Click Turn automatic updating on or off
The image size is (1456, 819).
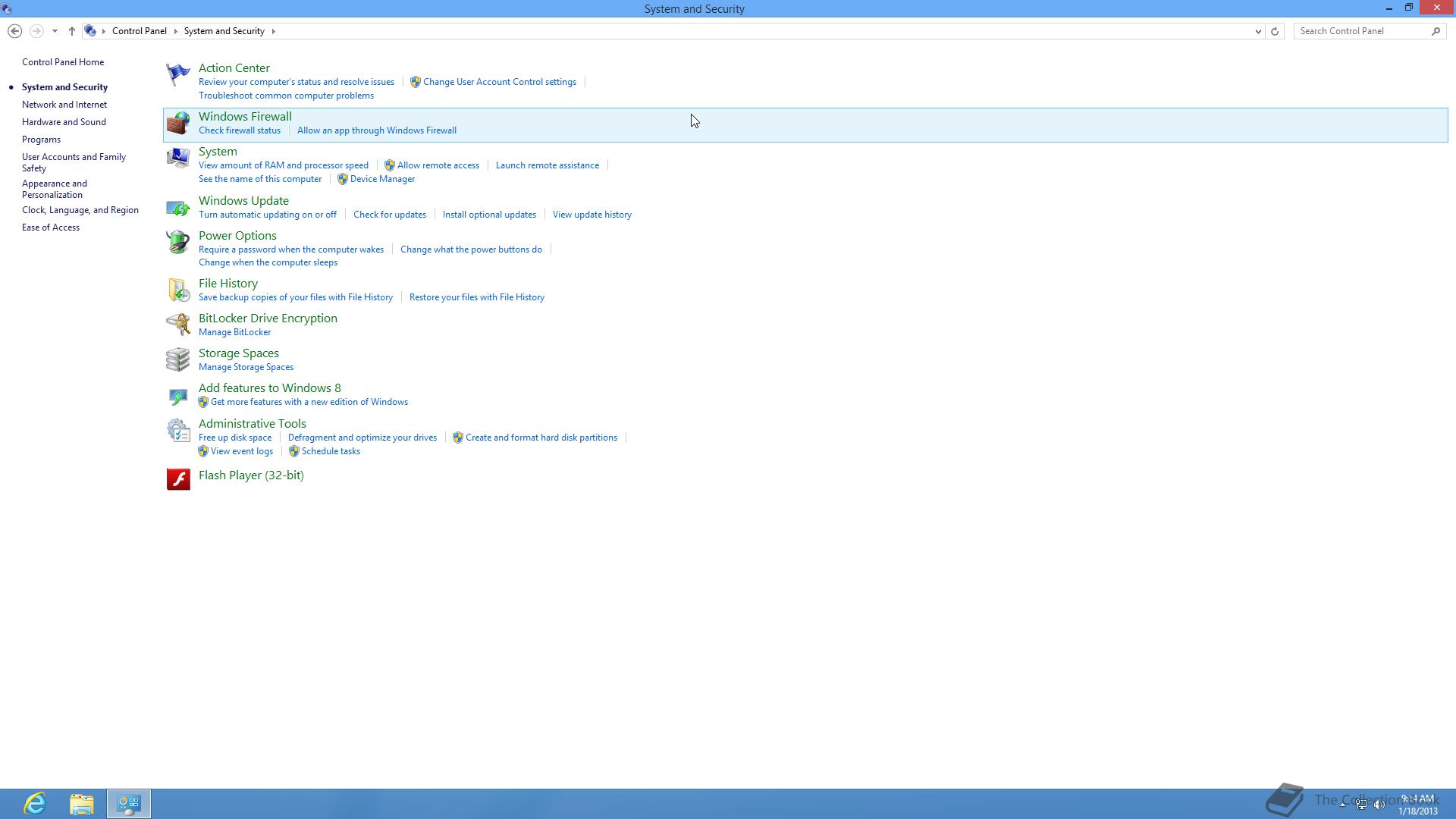(268, 215)
